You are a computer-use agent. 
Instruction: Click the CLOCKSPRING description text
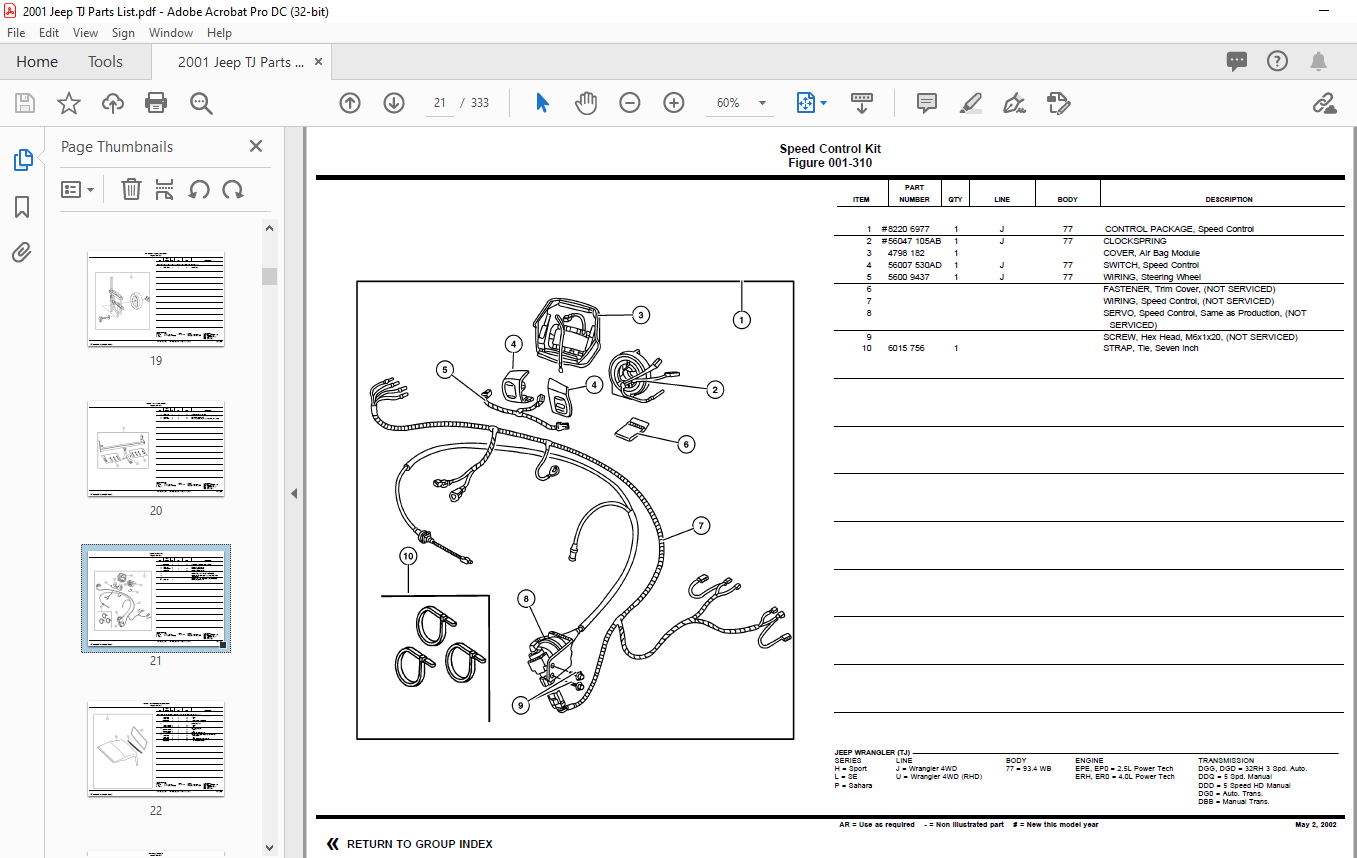tap(1135, 241)
